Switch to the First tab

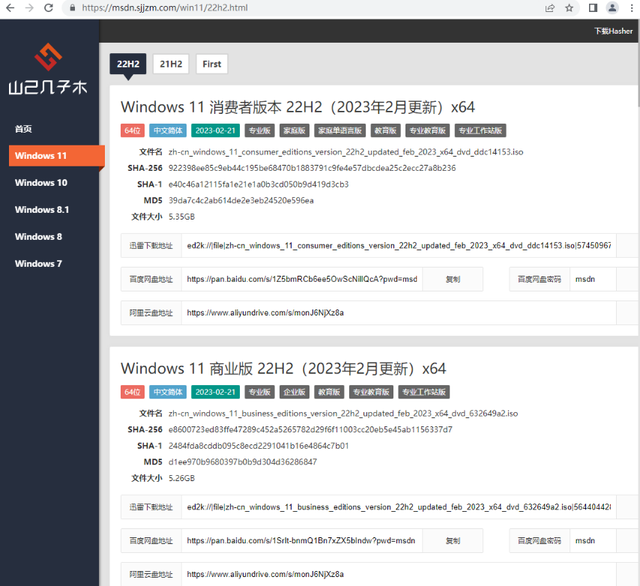212,64
